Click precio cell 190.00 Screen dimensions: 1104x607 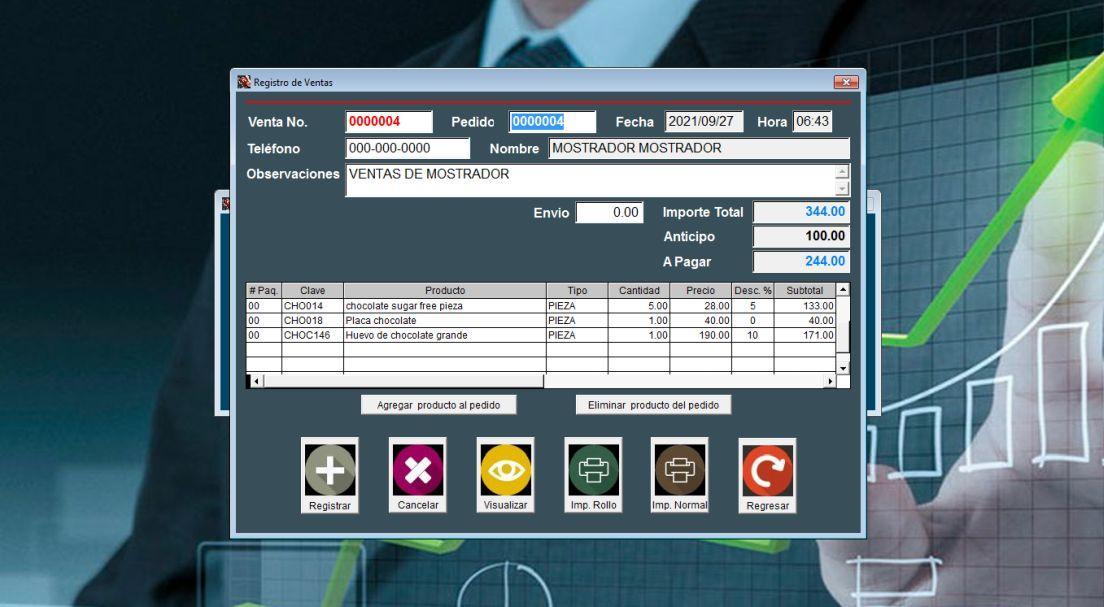(x=701, y=335)
